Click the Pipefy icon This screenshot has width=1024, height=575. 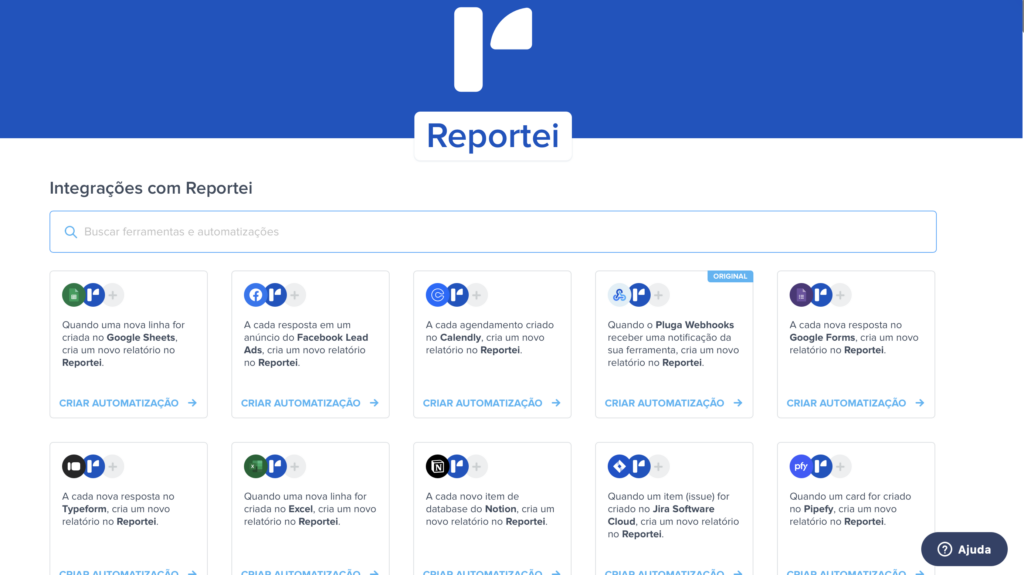801,466
